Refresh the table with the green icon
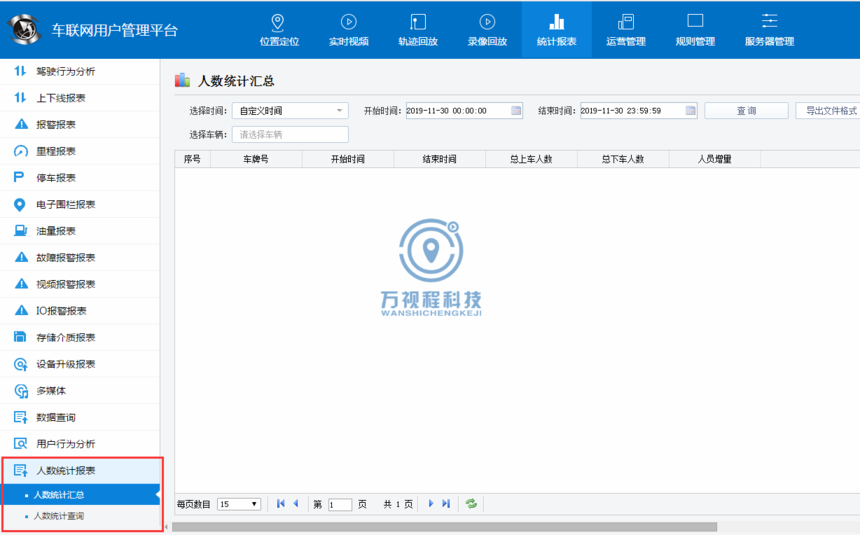This screenshot has height=535, width=860. point(471,503)
